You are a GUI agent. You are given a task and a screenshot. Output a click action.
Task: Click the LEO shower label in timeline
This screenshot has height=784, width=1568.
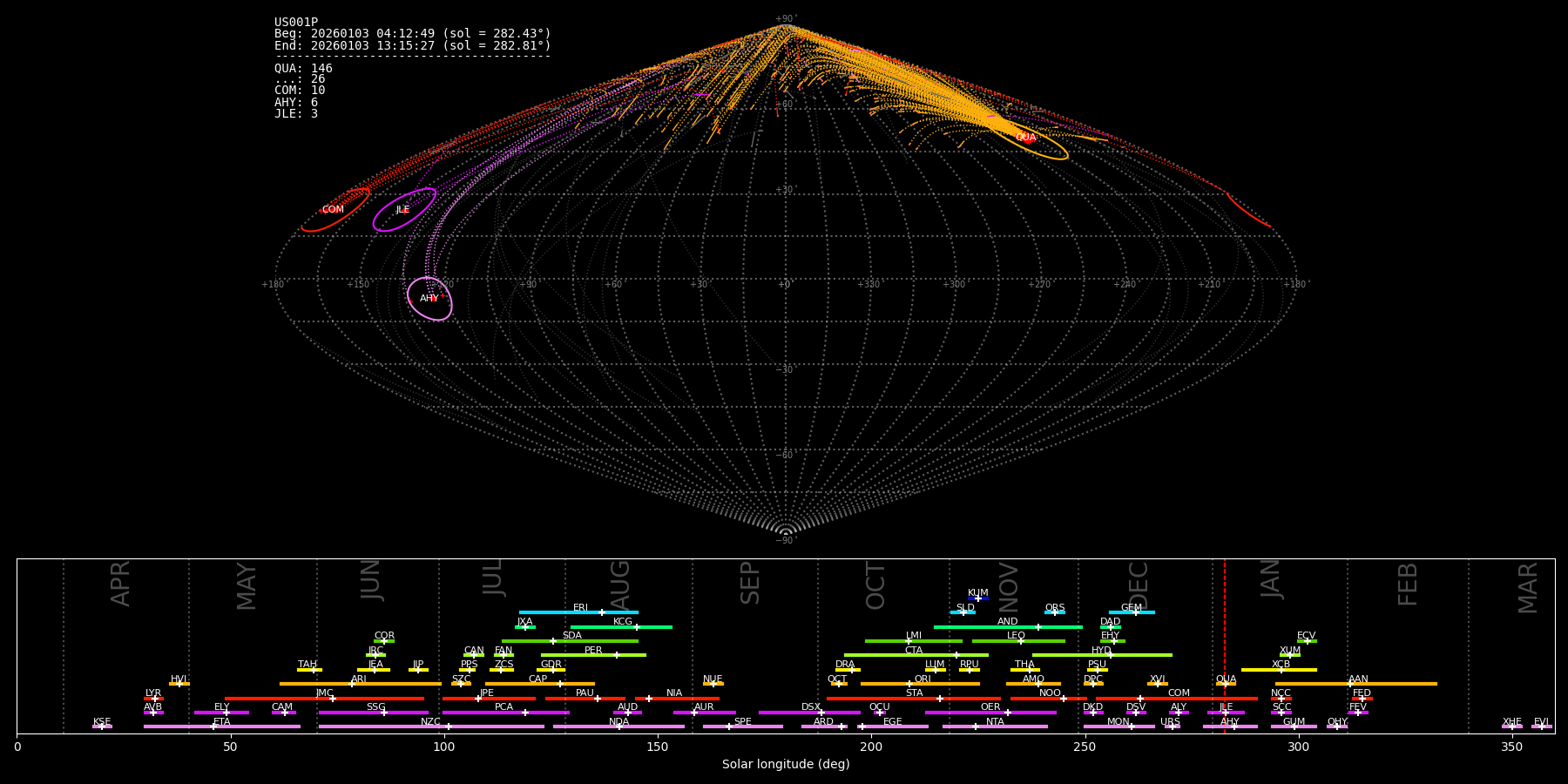[1016, 636]
